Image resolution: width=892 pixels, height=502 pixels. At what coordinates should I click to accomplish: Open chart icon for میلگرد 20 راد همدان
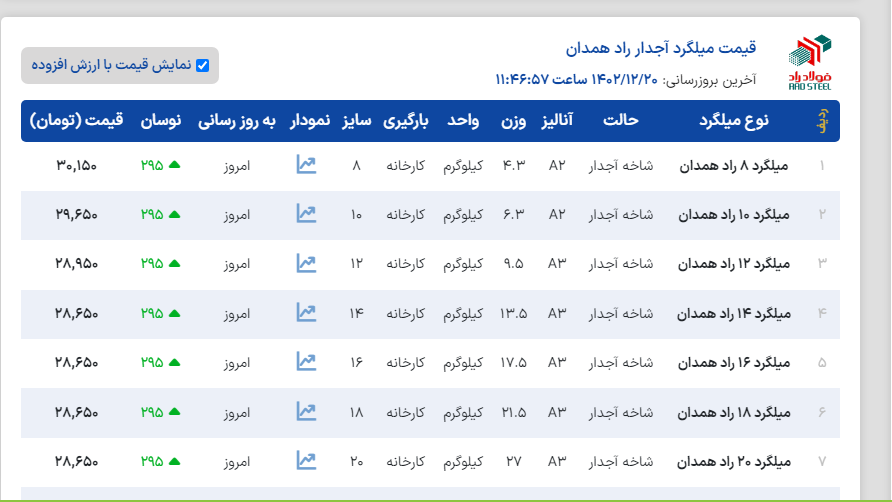click(x=306, y=461)
